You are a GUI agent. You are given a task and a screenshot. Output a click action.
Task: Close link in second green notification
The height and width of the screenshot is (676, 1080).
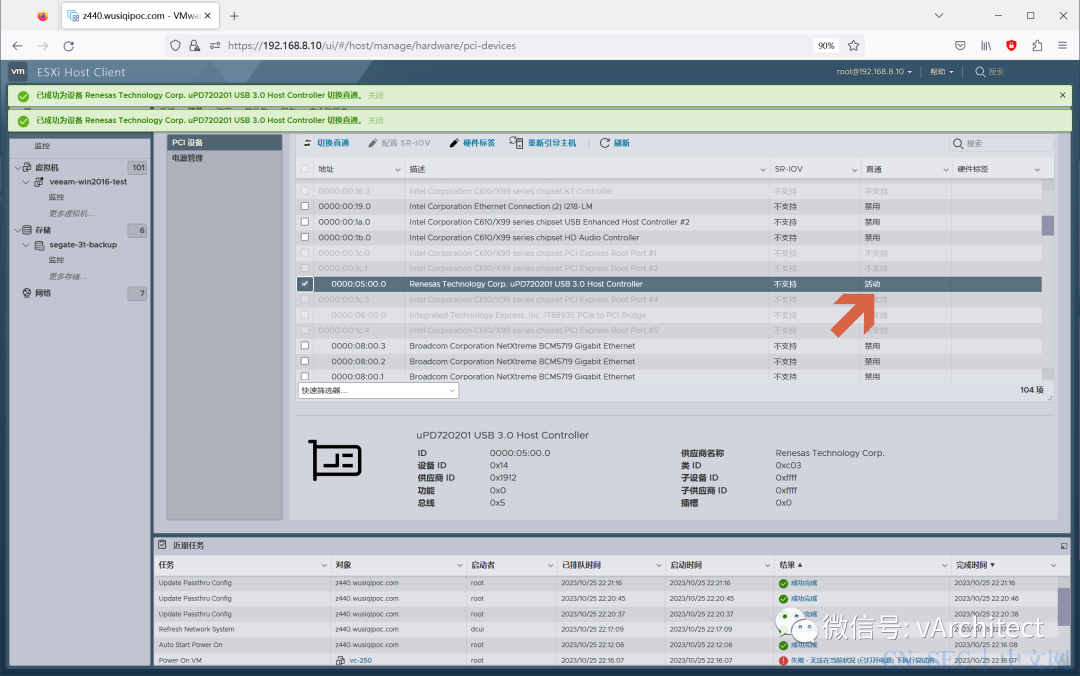(375, 121)
